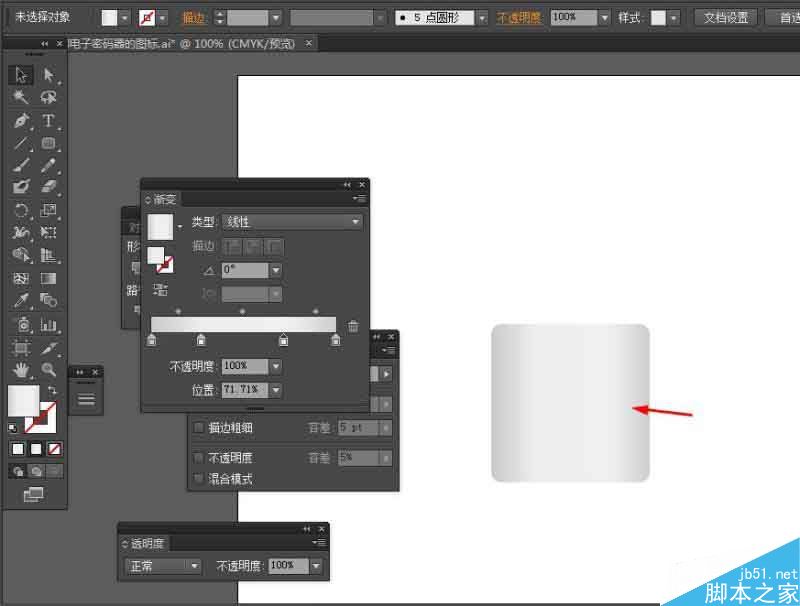Image resolution: width=800 pixels, height=606 pixels.
Task: Select the Direct Selection tool
Action: coord(48,75)
